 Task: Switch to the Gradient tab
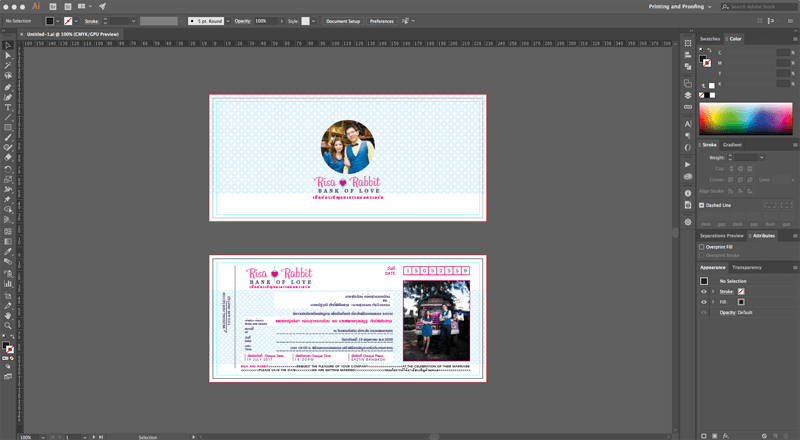tap(732, 145)
